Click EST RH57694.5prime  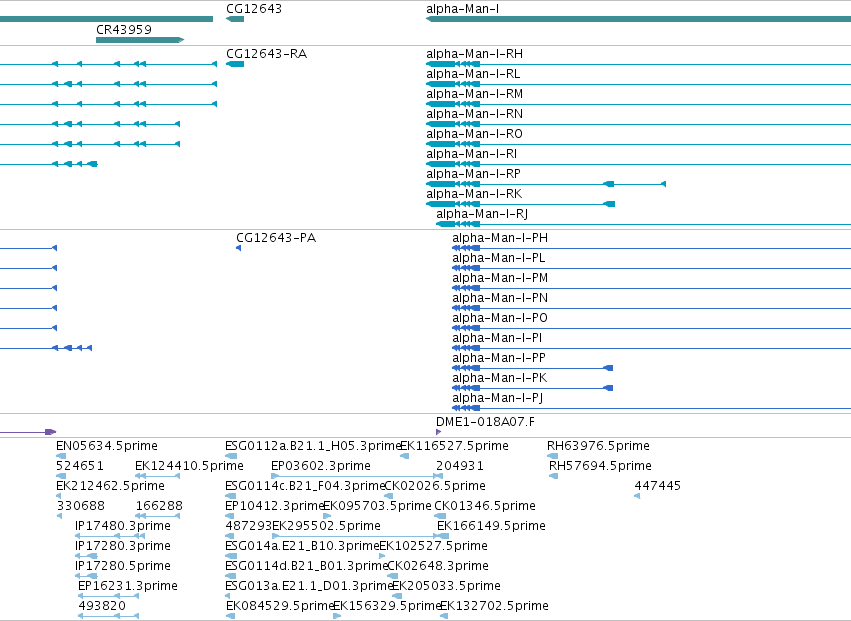pyautogui.click(x=554, y=476)
